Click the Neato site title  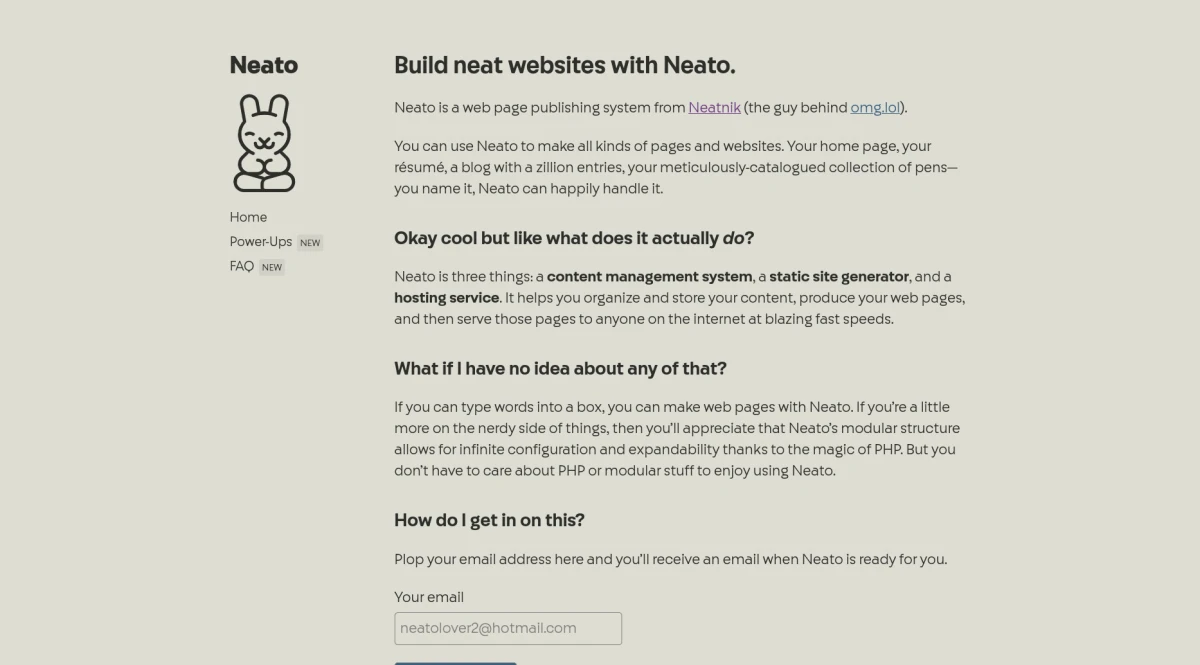(264, 65)
